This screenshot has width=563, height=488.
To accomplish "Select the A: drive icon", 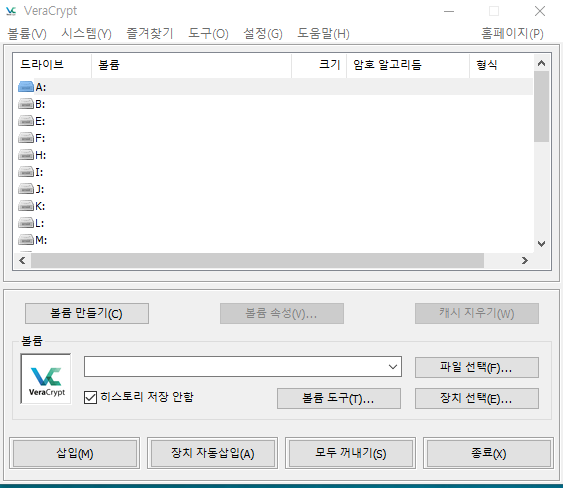I will [x=26, y=87].
